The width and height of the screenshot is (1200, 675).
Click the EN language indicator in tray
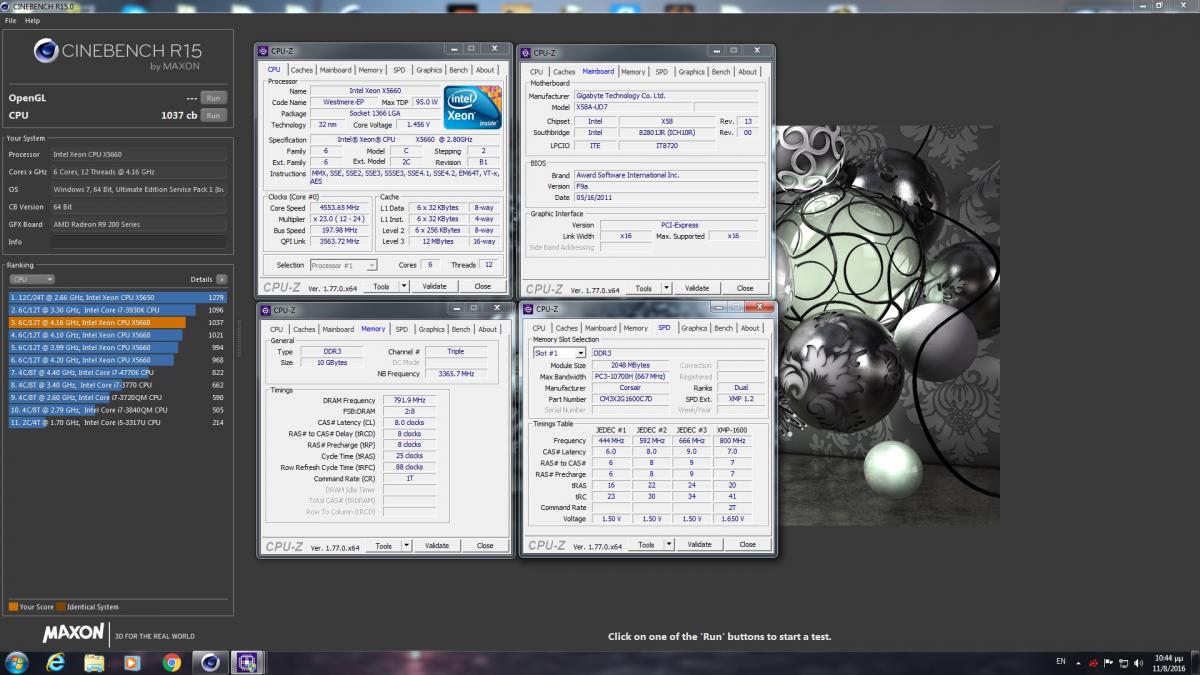pyautogui.click(x=1061, y=662)
